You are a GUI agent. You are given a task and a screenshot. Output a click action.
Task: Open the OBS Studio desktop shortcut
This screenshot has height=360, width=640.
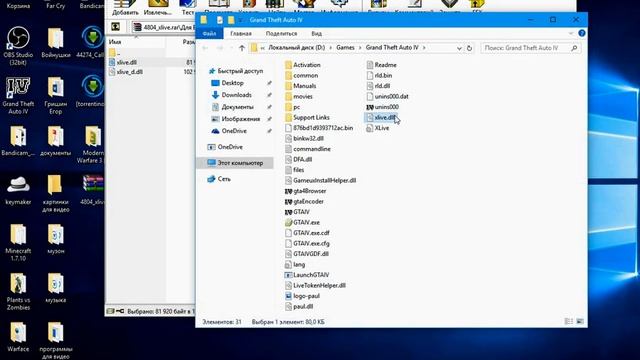pos(18,46)
